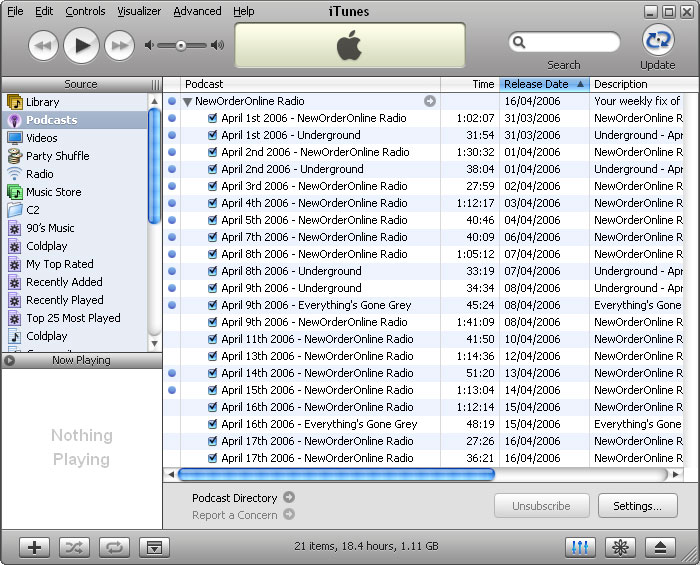Click the Play button

point(81,45)
